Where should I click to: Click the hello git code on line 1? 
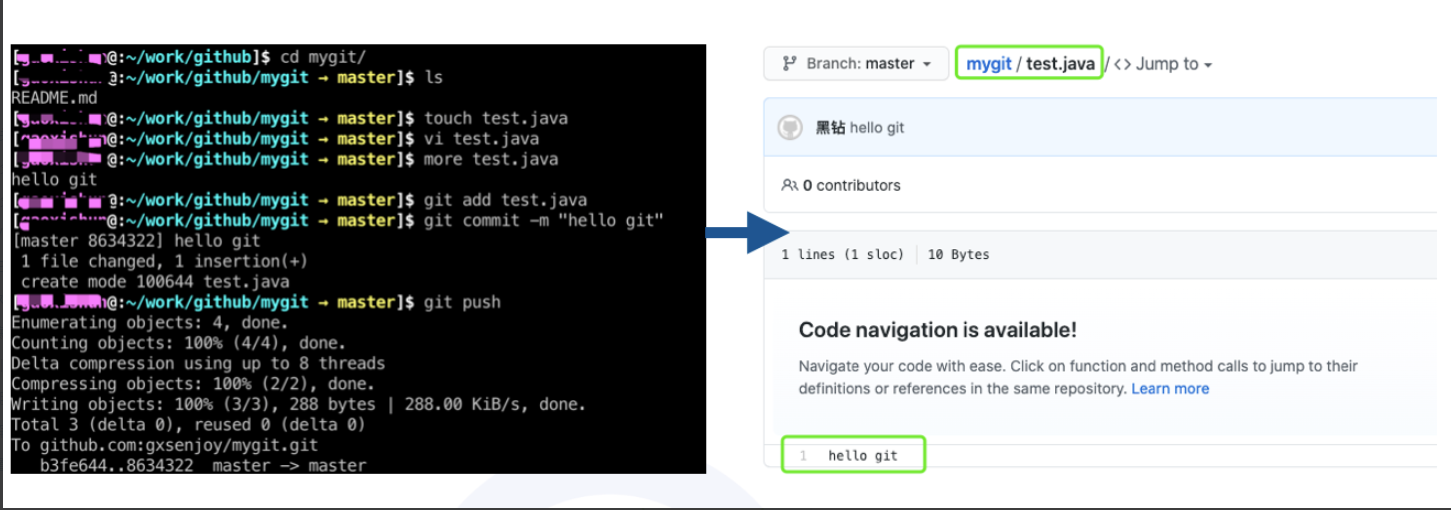(863, 456)
